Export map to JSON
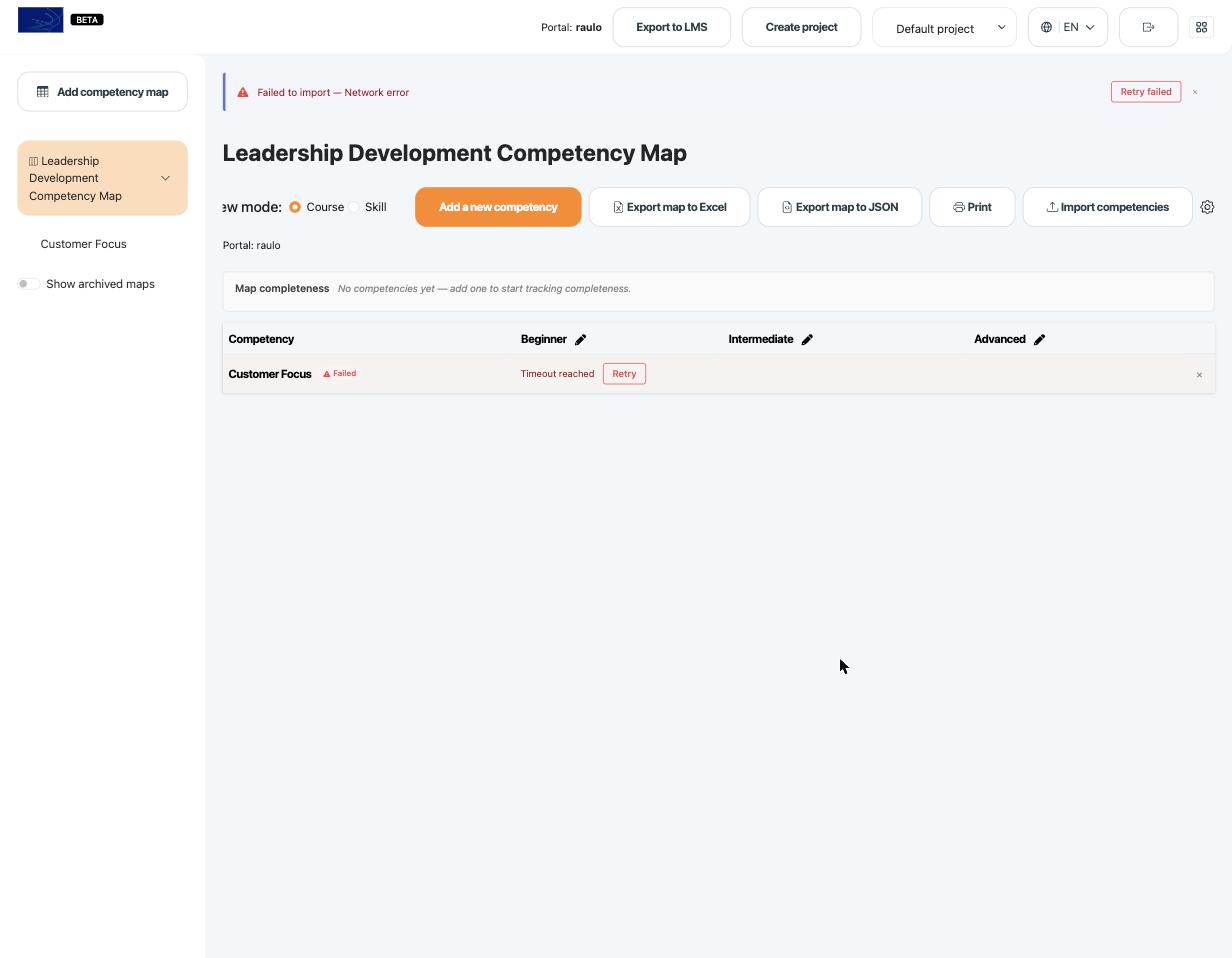Image resolution: width=1232 pixels, height=958 pixels. tap(840, 207)
